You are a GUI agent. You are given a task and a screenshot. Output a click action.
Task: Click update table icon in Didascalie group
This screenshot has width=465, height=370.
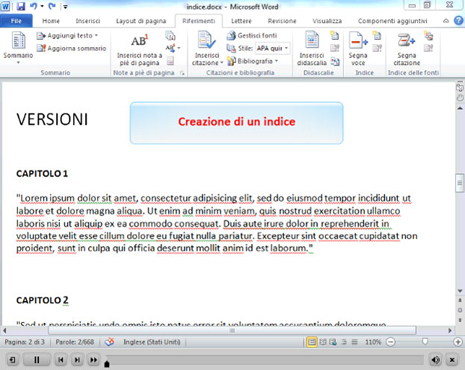click(334, 48)
